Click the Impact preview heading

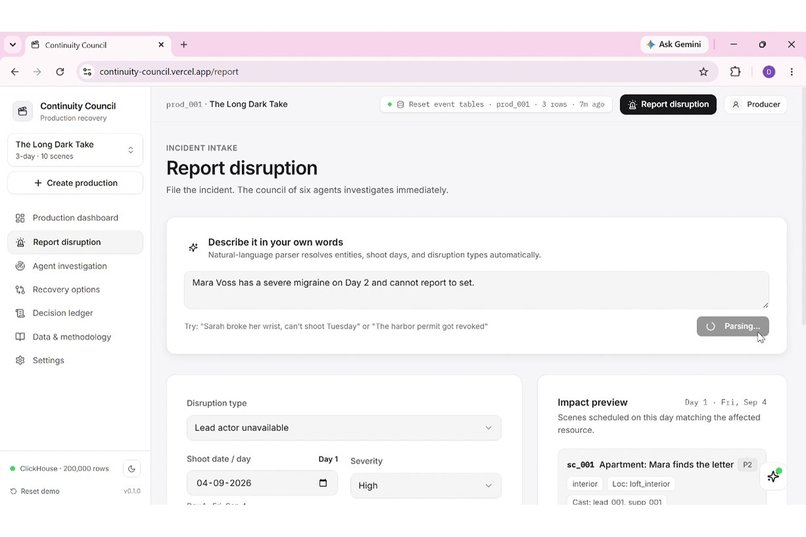tap(592, 402)
